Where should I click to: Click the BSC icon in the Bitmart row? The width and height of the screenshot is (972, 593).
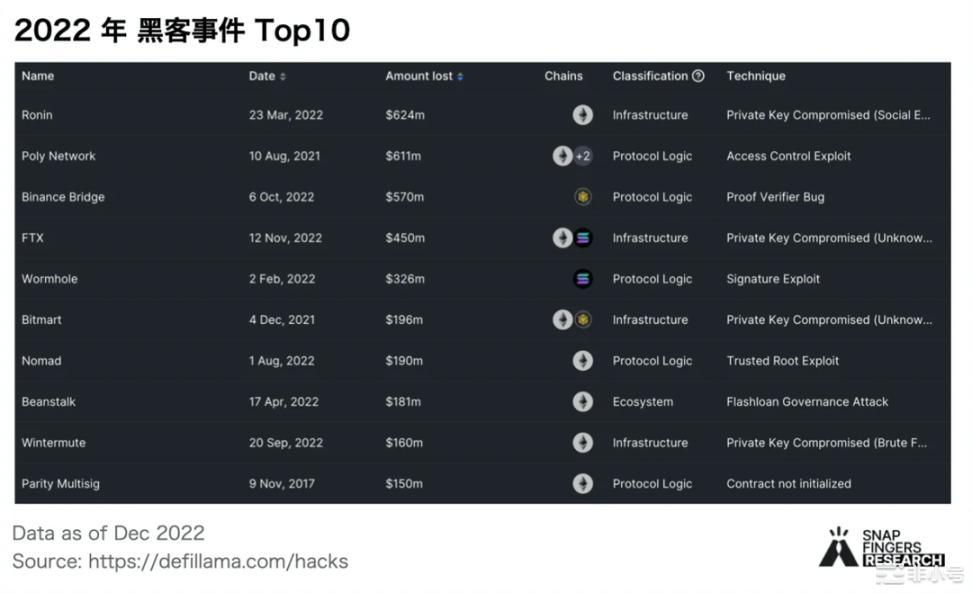tap(583, 320)
